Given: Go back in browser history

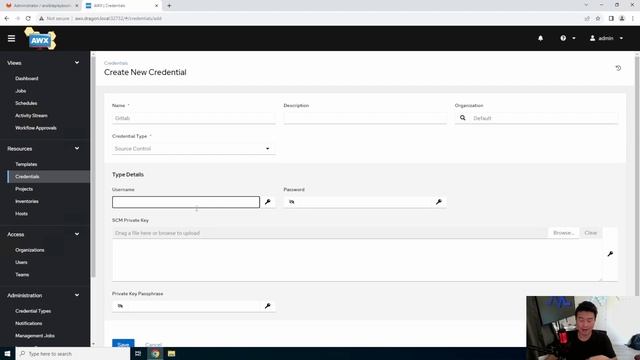Looking at the screenshot, I should coord(7,18).
